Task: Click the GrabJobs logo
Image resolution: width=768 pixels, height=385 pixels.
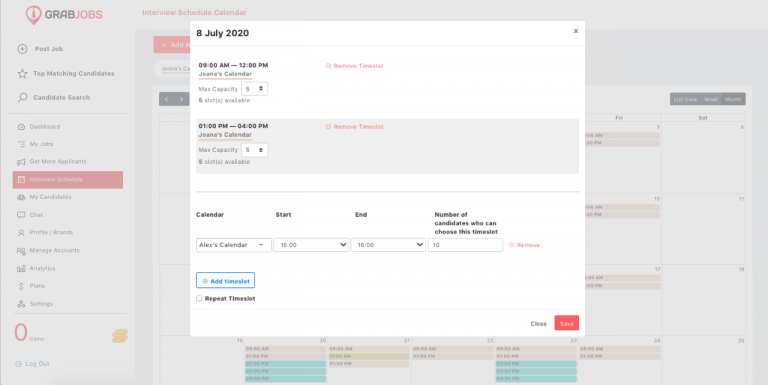Action: click(64, 15)
